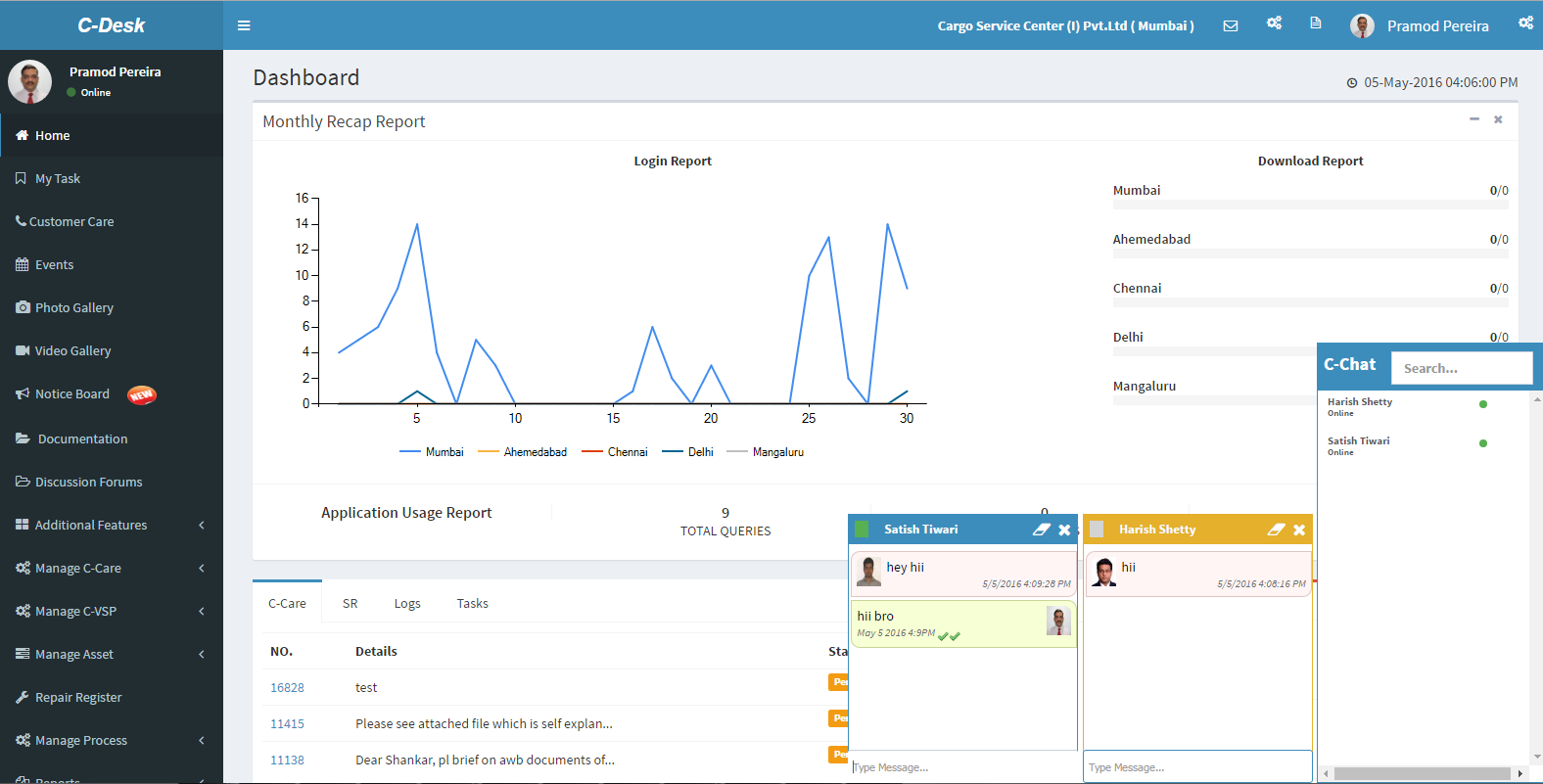Click "Dear Shankar, pl brief on awb documents of..."
Image resolution: width=1543 pixels, height=784 pixels.
coord(485,760)
